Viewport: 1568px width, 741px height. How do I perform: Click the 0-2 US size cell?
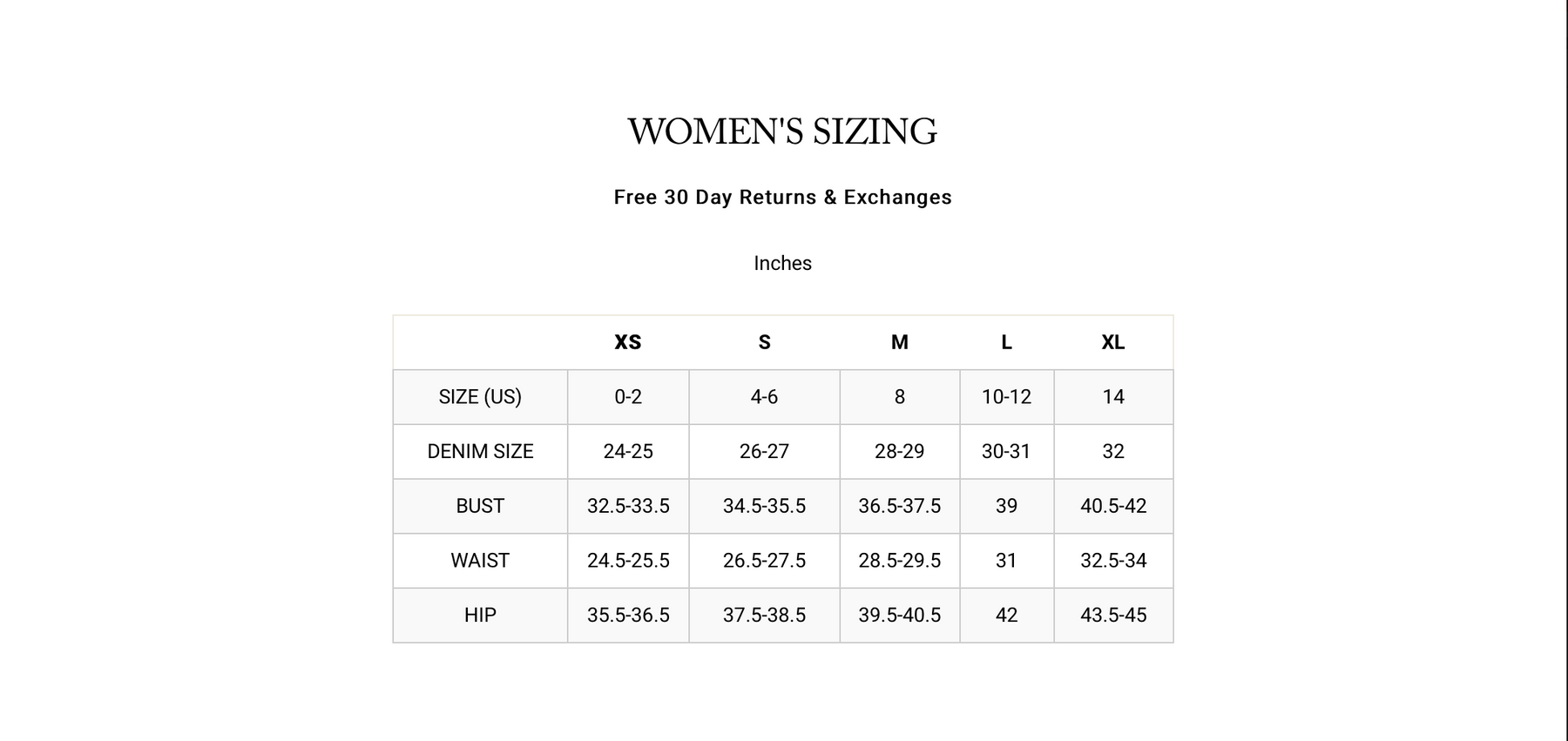tap(628, 397)
